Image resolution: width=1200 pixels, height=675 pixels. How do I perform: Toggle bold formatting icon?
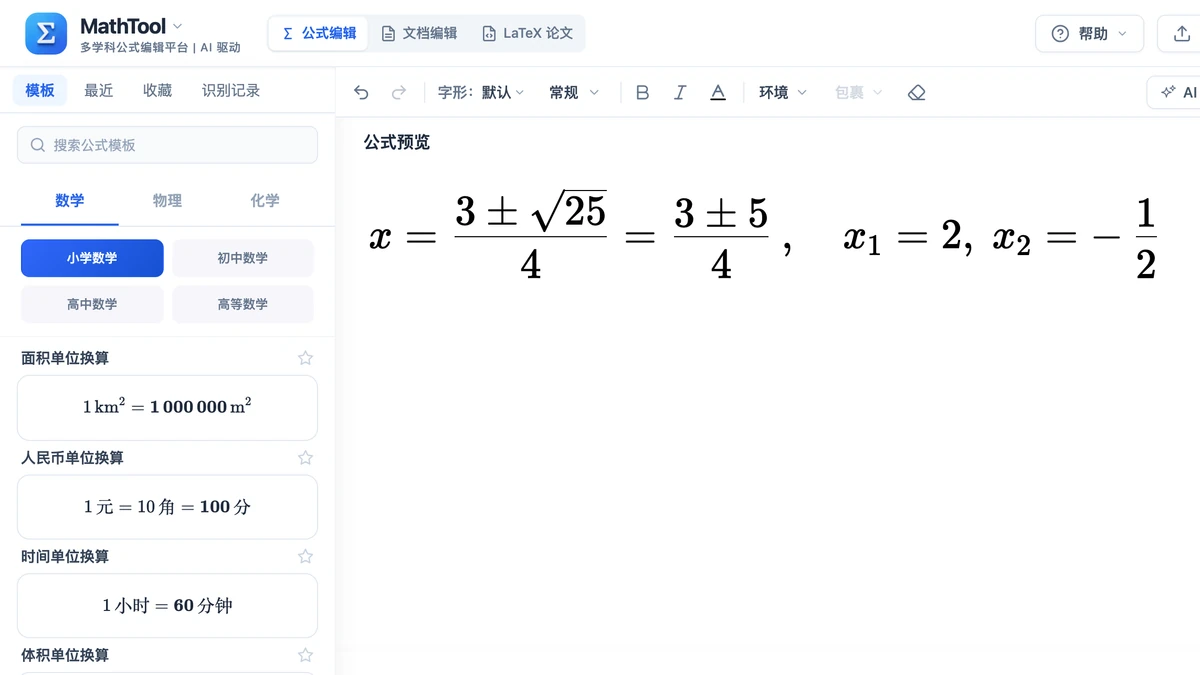click(643, 93)
